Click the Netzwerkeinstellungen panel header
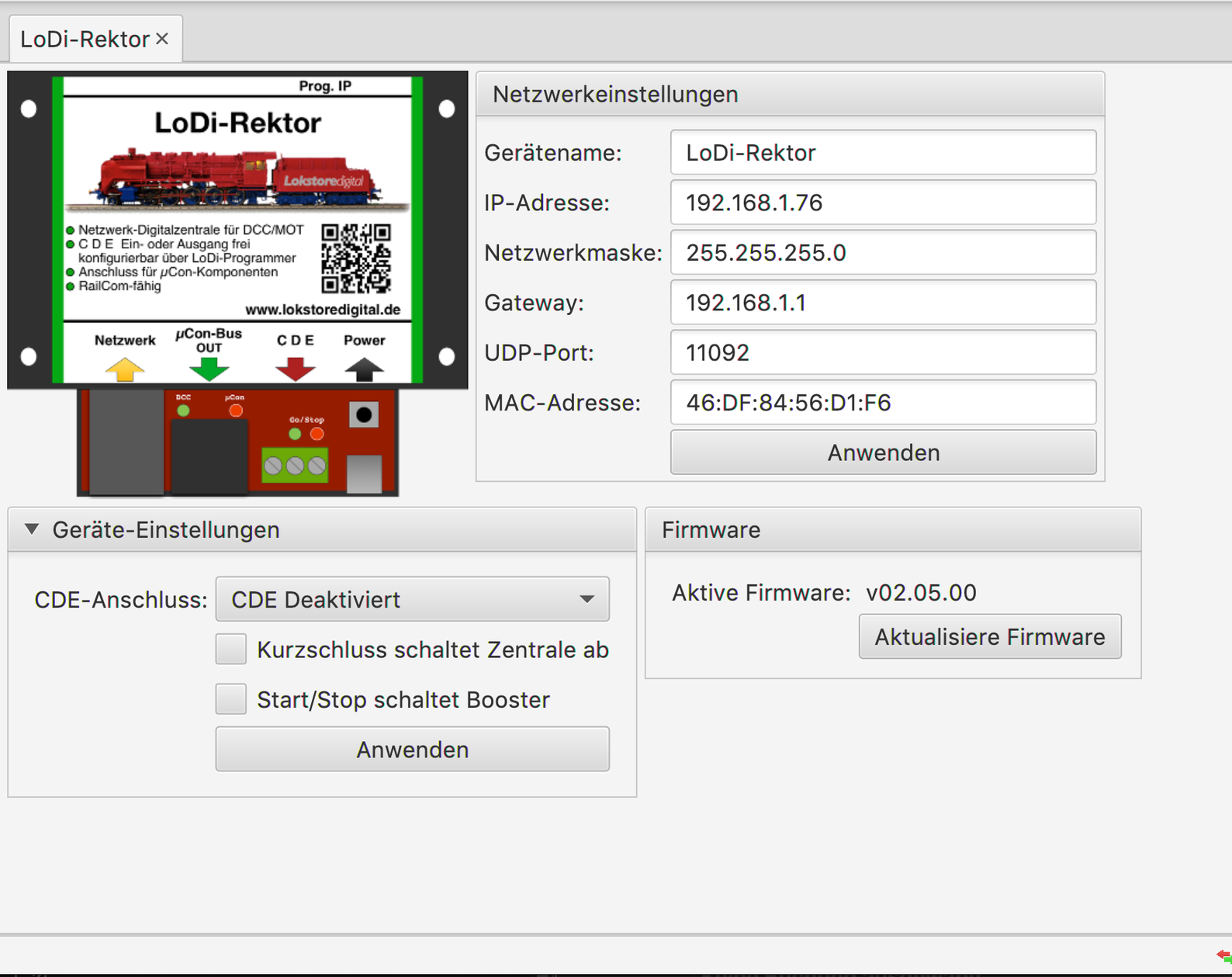The image size is (1232, 977). point(790,95)
